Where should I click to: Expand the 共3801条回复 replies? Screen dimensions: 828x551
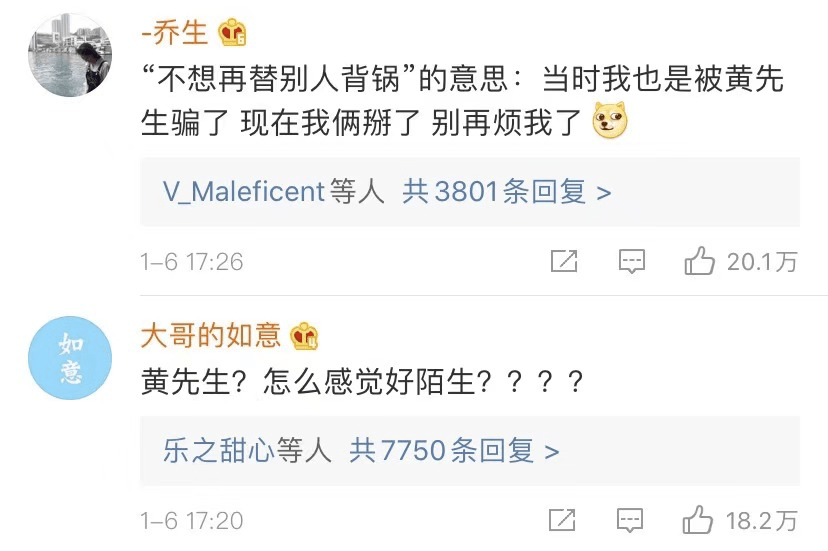(506, 192)
